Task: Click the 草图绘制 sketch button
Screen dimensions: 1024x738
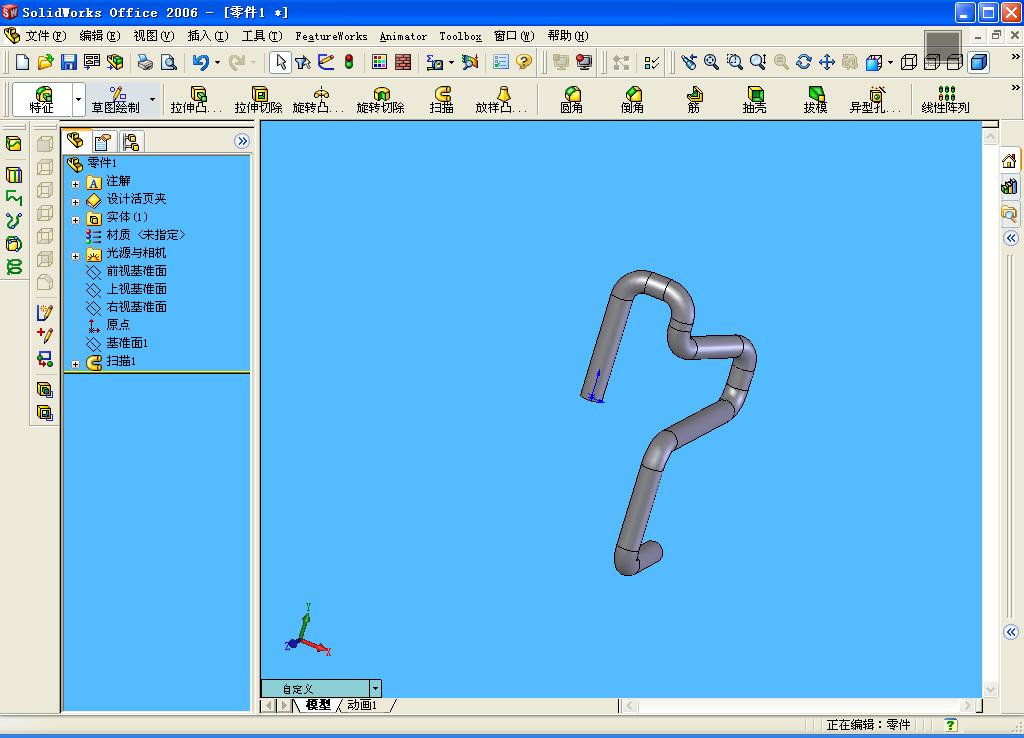Action: pos(116,99)
